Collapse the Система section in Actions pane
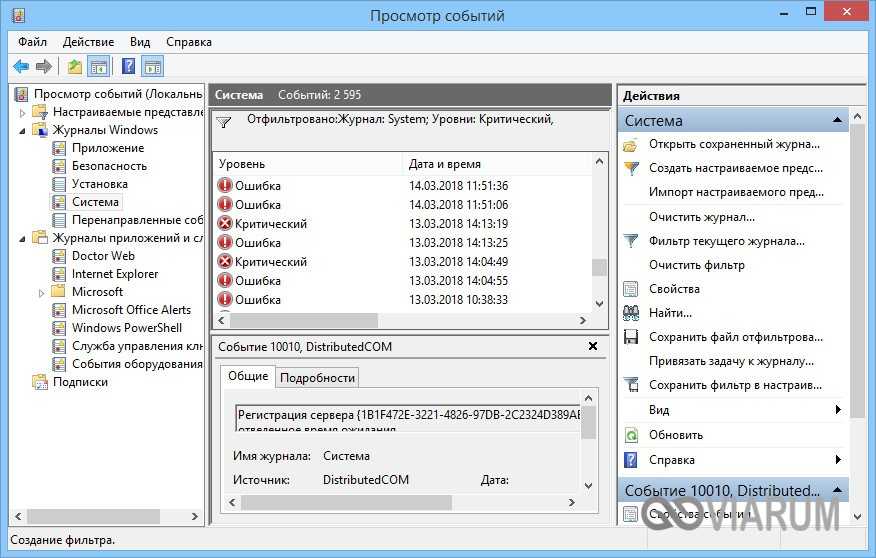This screenshot has height=558, width=876. (836, 120)
